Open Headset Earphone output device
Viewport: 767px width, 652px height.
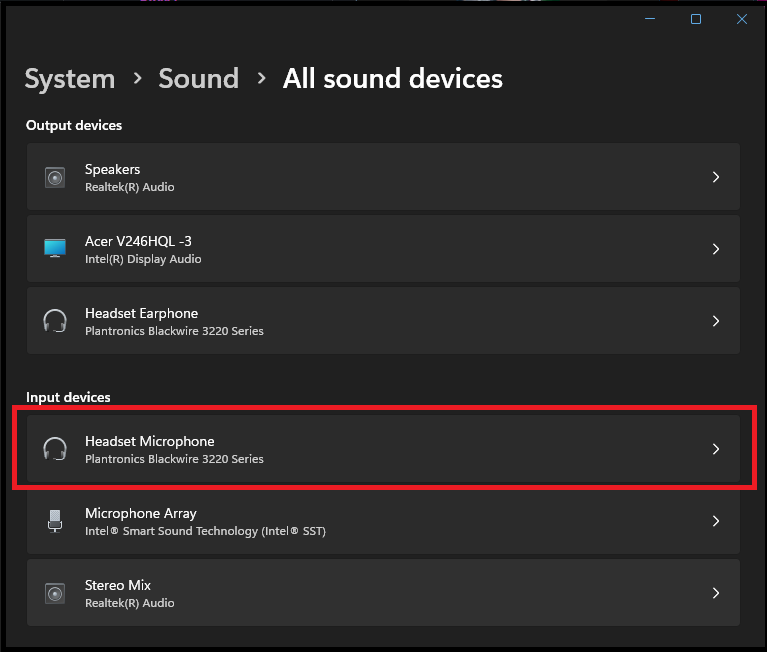pos(383,321)
